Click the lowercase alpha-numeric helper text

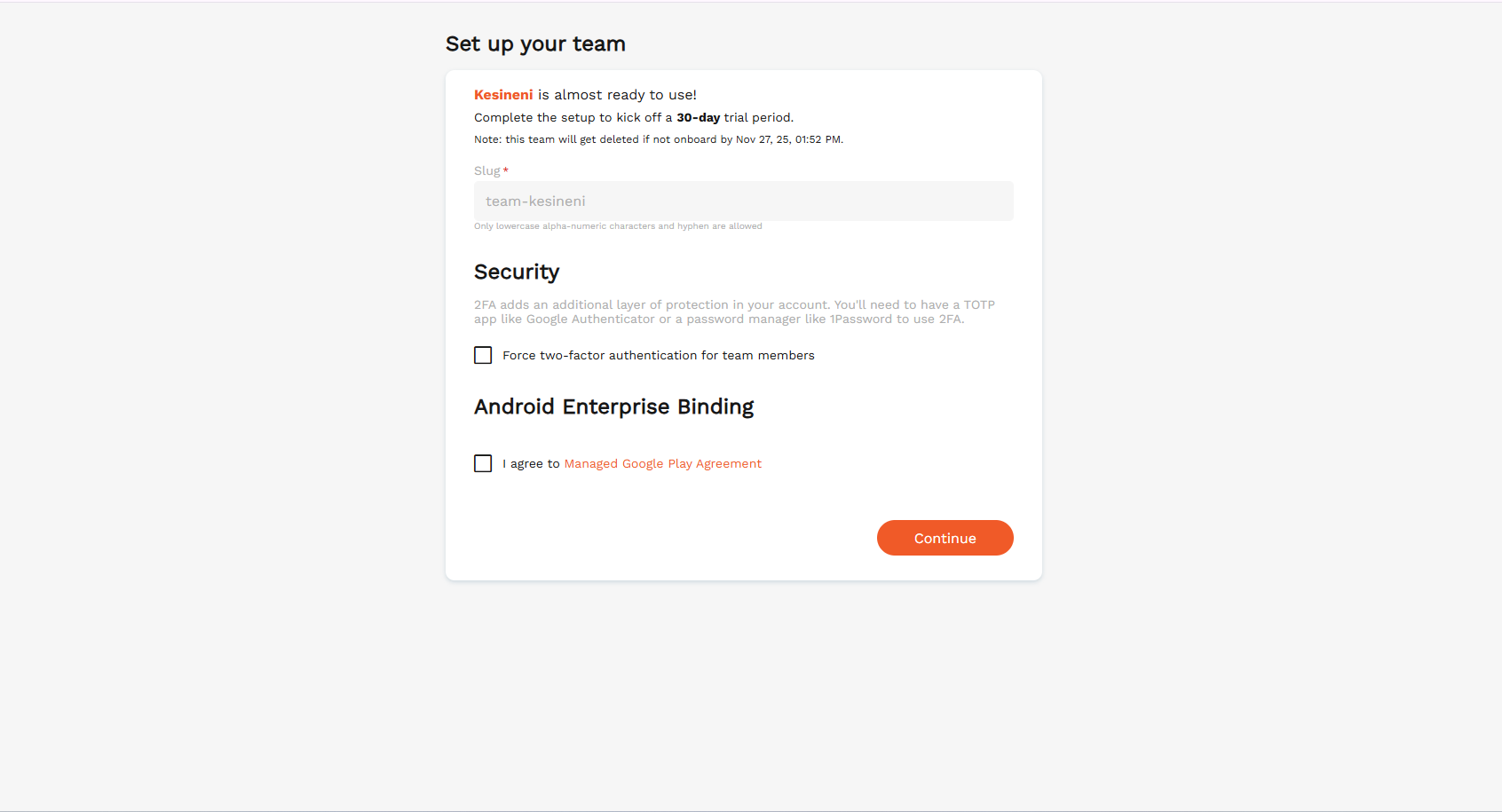pyautogui.click(x=618, y=225)
